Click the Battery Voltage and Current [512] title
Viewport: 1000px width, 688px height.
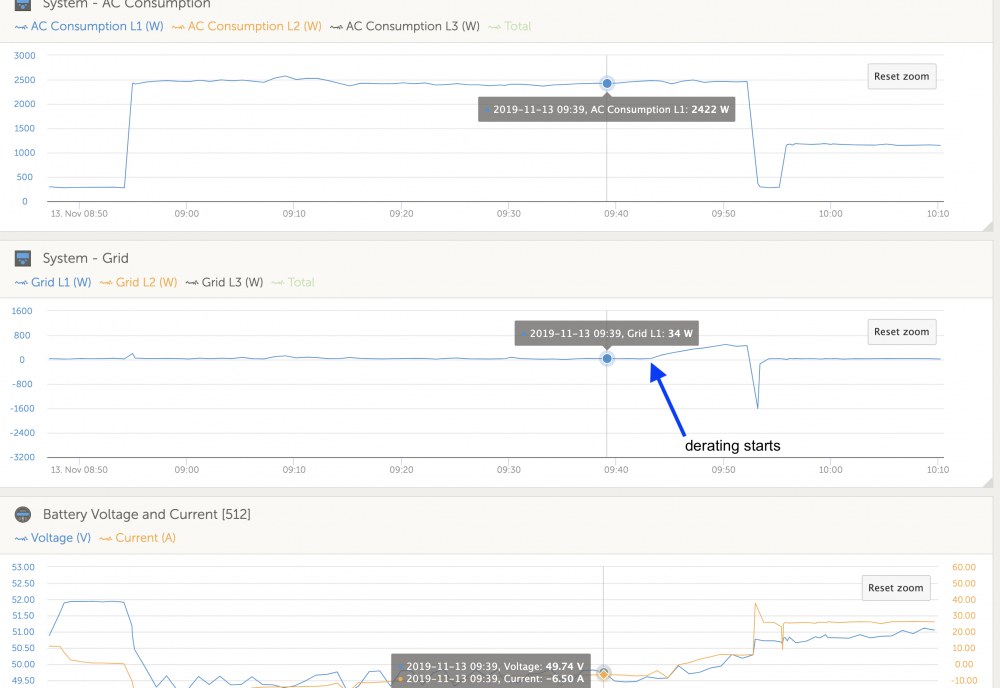pos(147,515)
